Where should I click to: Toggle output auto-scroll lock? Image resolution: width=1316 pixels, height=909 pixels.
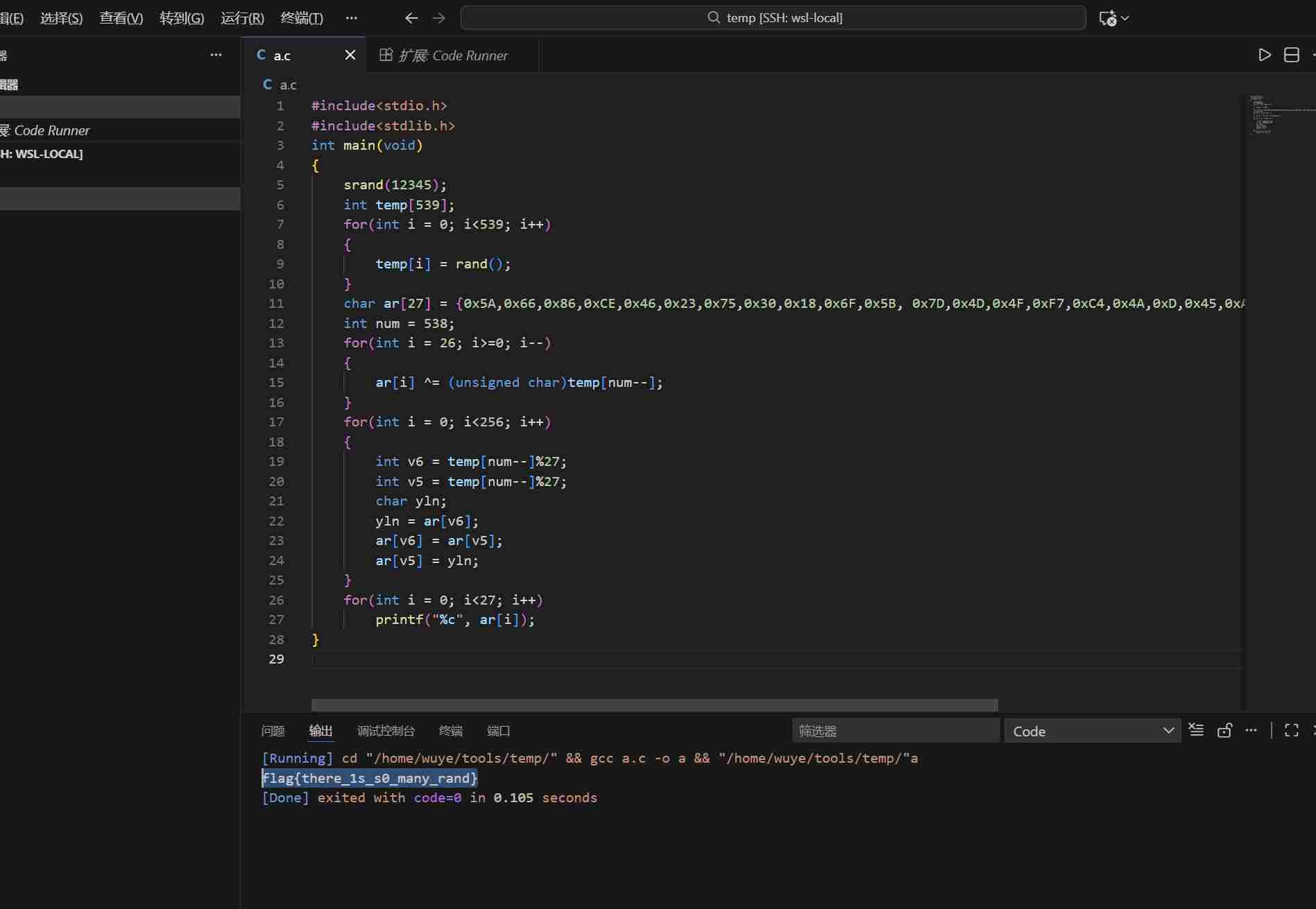tap(1224, 730)
